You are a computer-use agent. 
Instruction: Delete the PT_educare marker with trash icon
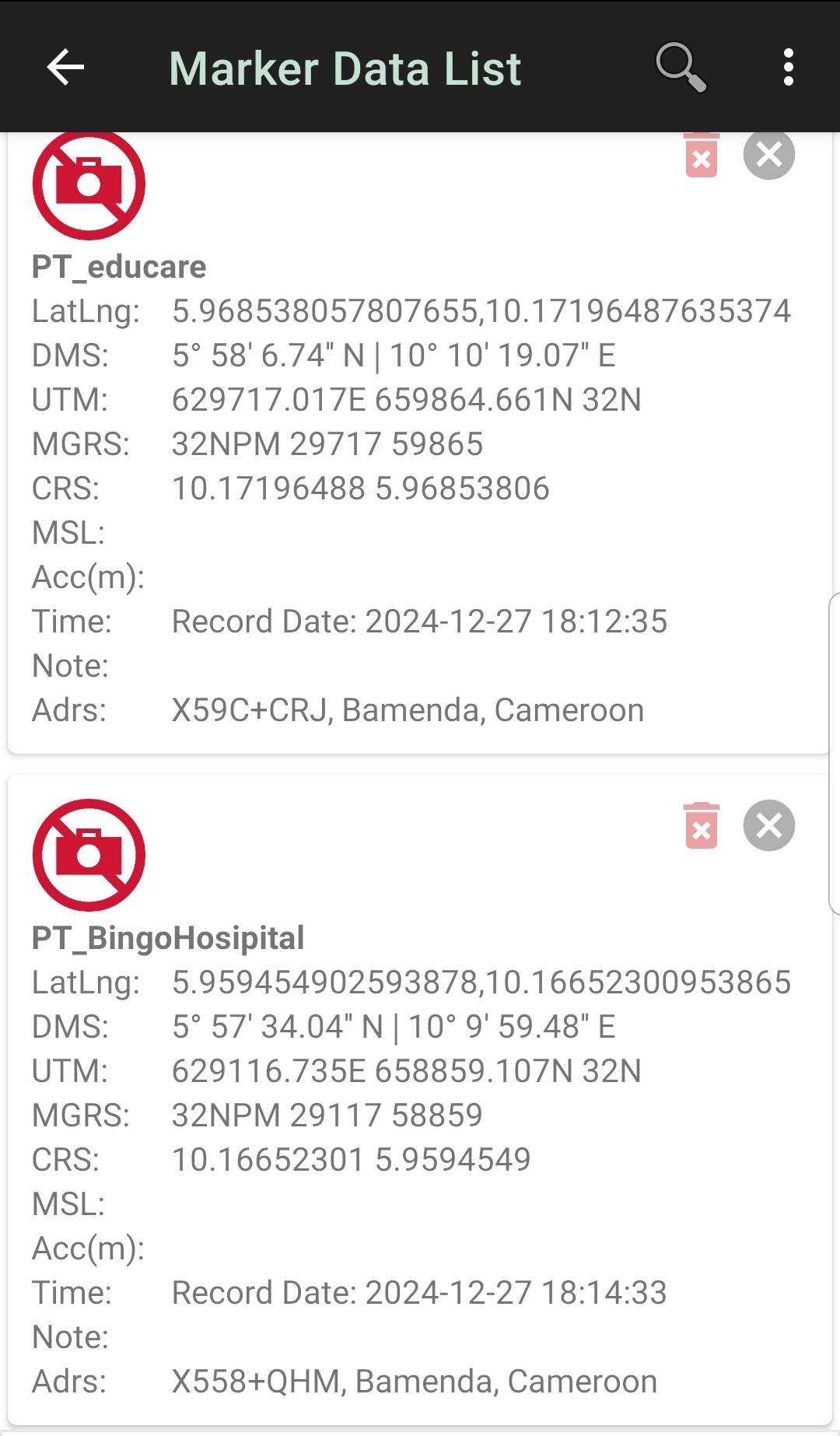701,156
